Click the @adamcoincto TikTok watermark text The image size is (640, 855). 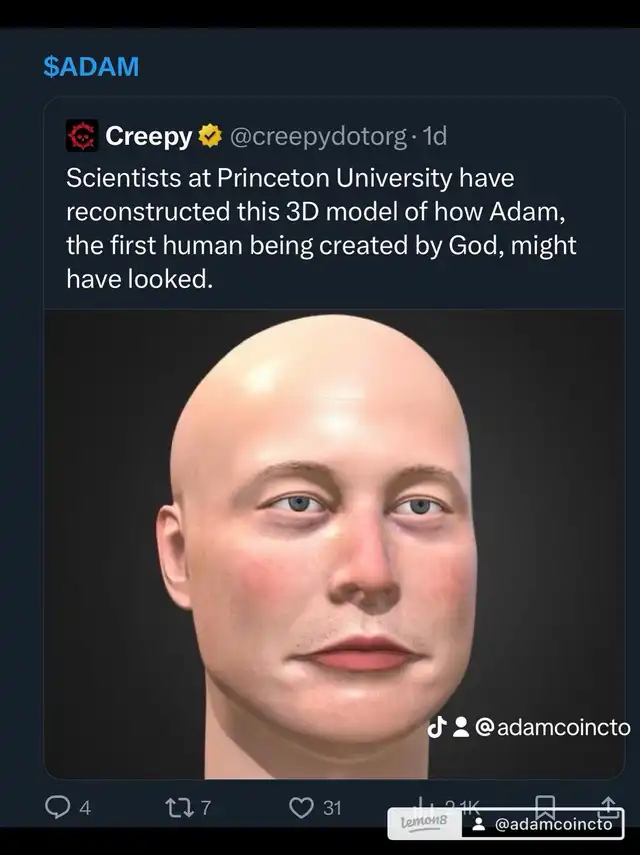[x=553, y=727]
